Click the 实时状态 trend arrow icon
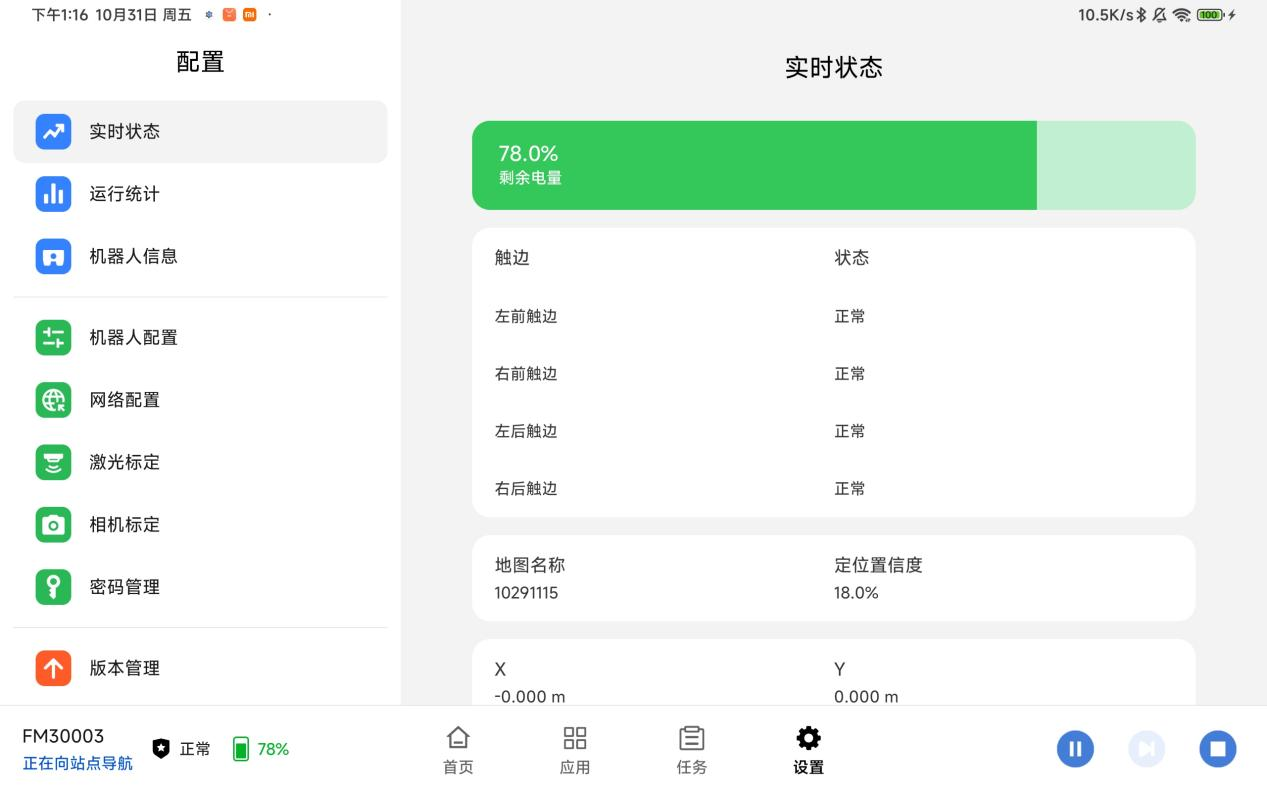This screenshot has height=792, width=1267. [53, 131]
